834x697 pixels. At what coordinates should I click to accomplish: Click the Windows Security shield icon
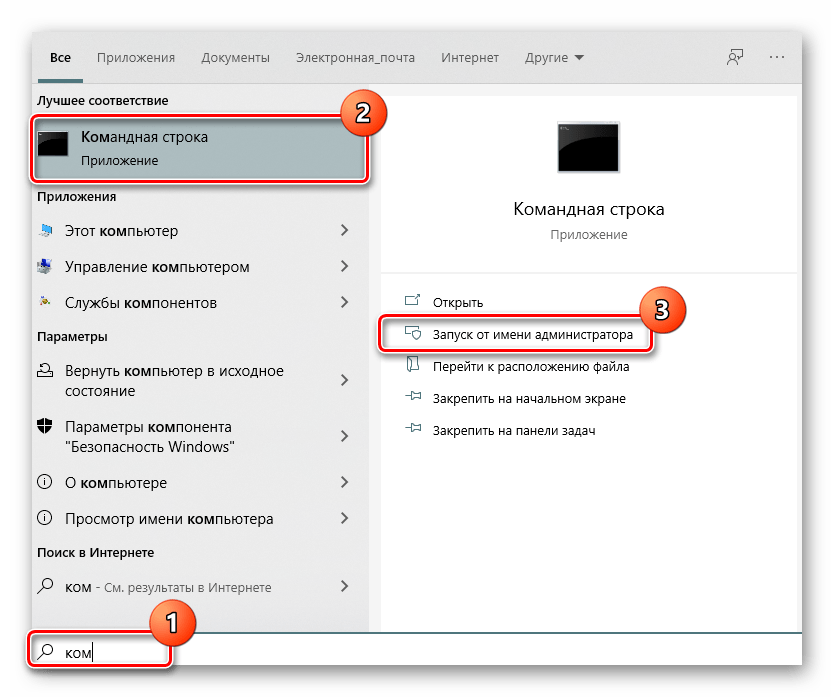[x=46, y=426]
